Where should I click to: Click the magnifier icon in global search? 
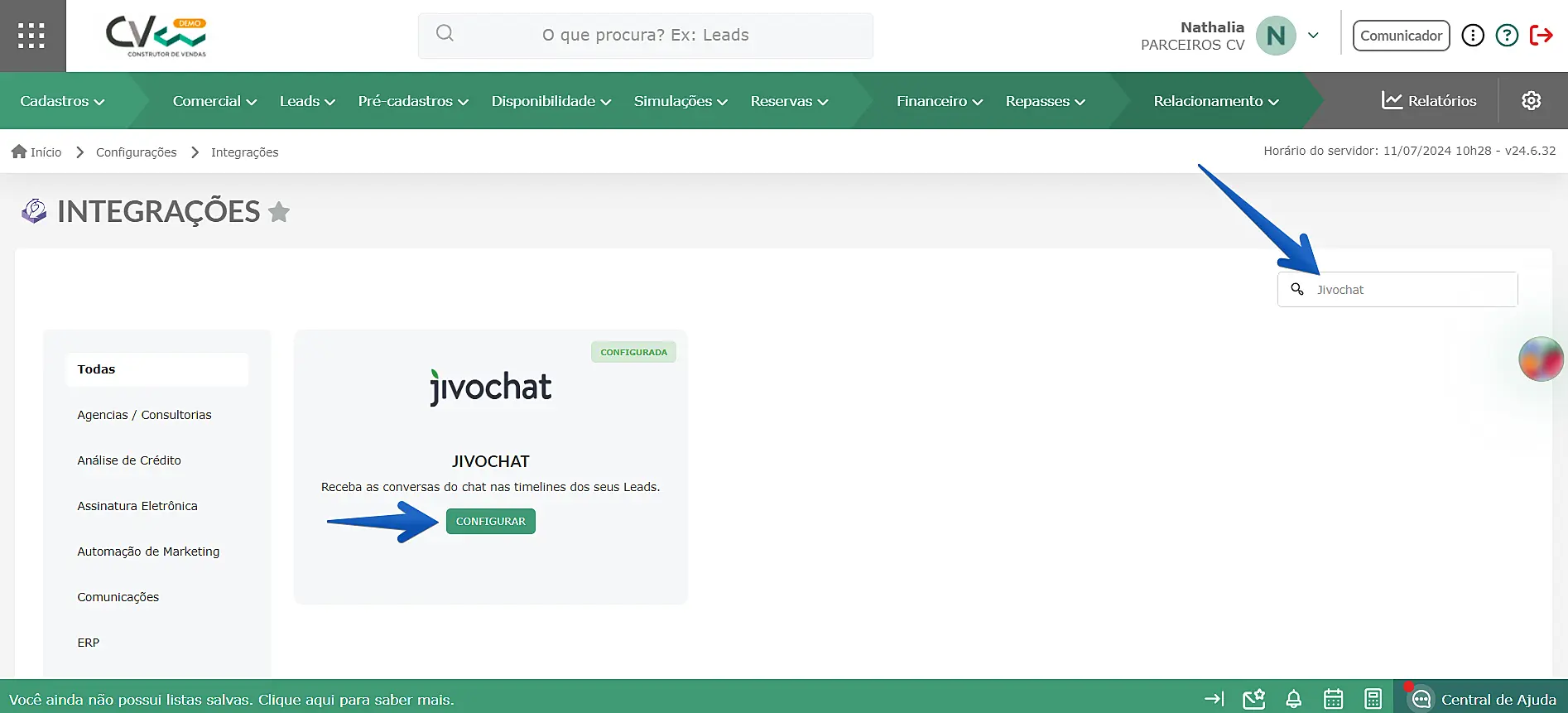tap(445, 33)
